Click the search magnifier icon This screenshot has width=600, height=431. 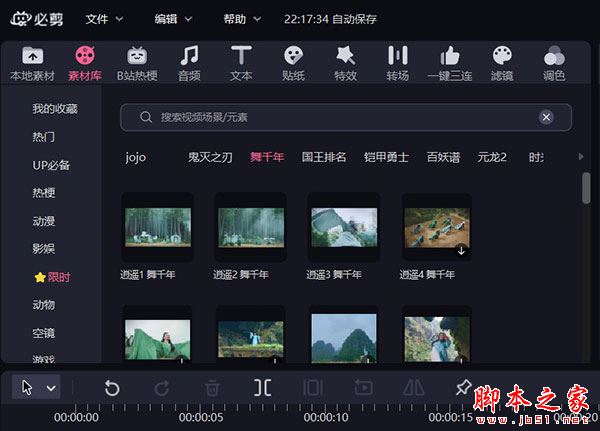point(146,117)
